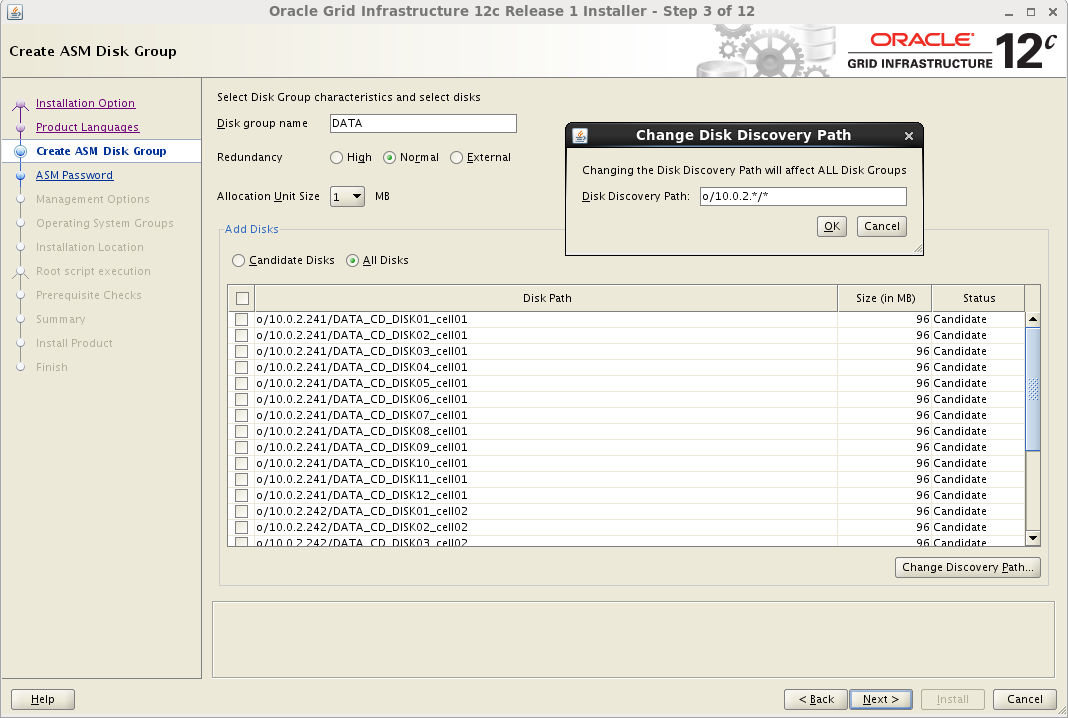Click the resize grip of the discovery path dialog

pyautogui.click(x=917, y=249)
